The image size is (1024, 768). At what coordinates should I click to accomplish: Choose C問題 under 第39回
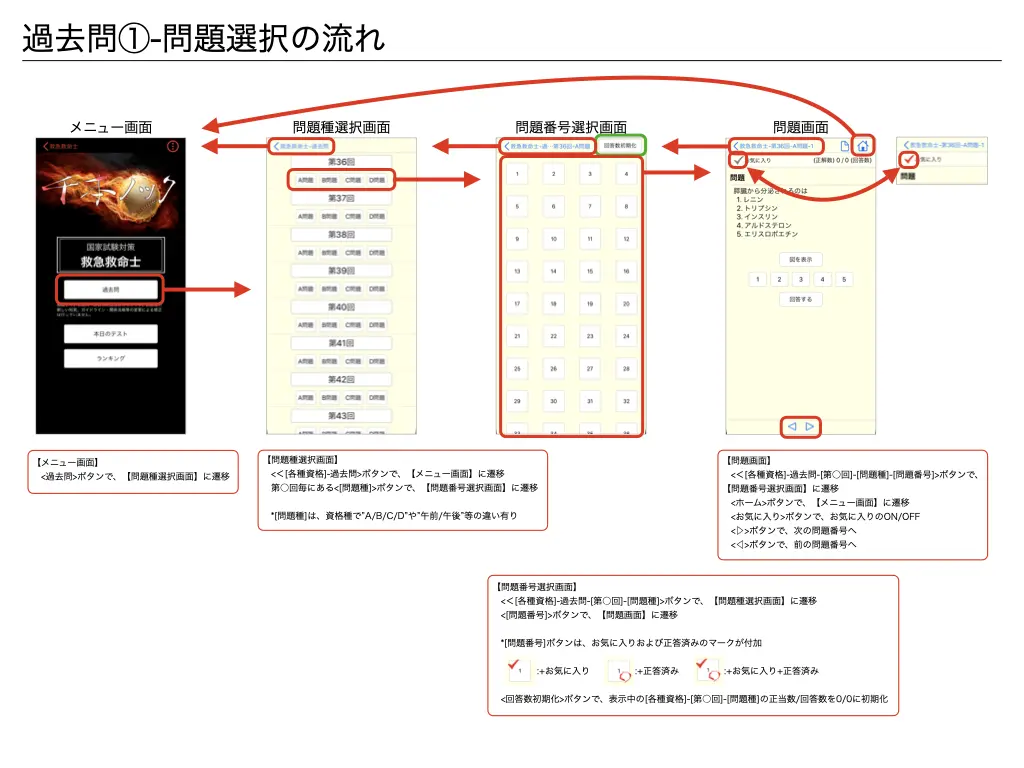[x=353, y=289]
